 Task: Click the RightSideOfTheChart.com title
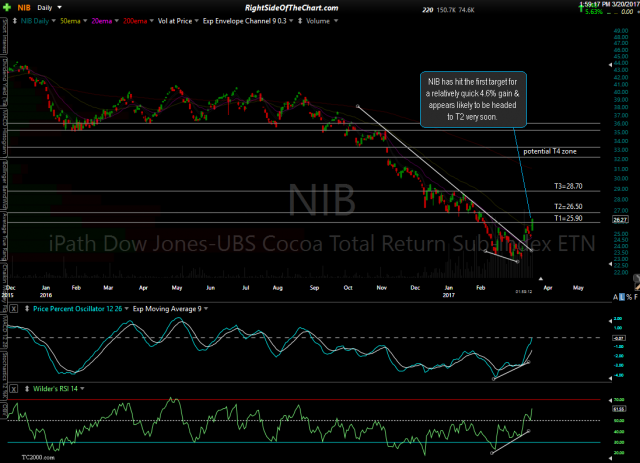[x=291, y=8]
